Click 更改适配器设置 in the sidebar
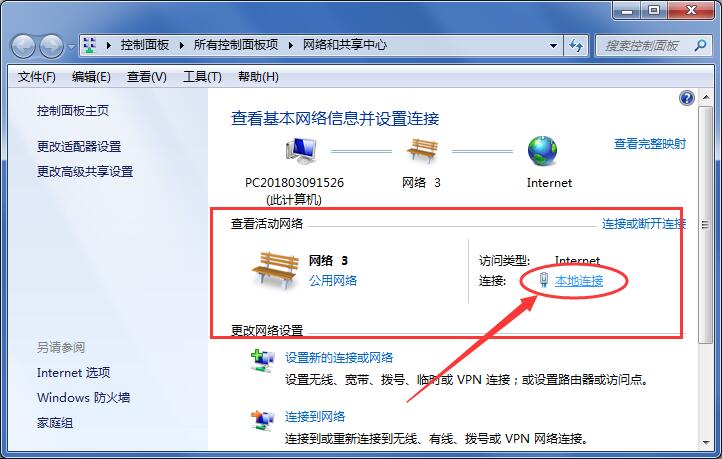 click(79, 146)
